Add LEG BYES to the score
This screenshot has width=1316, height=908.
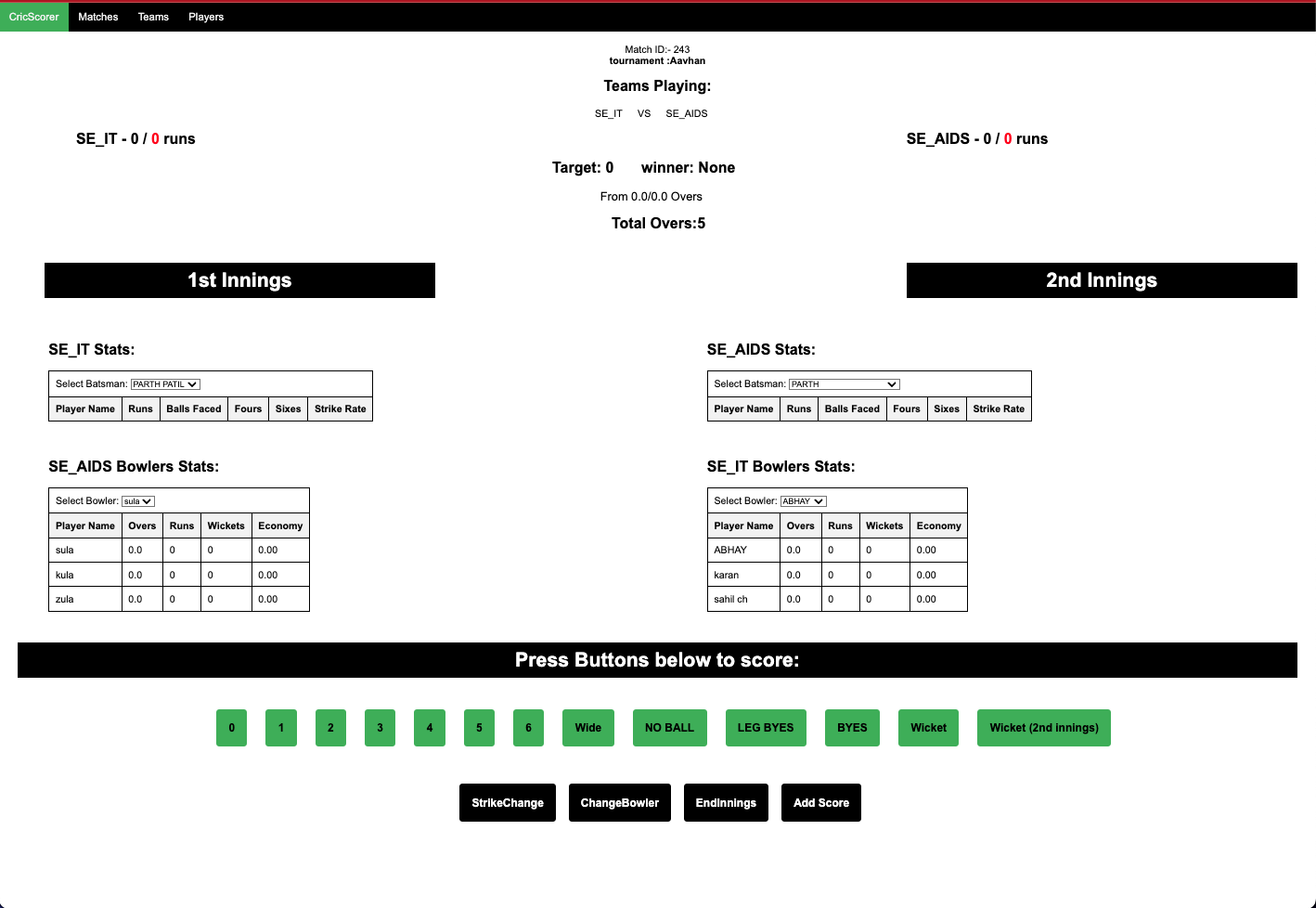(x=766, y=728)
